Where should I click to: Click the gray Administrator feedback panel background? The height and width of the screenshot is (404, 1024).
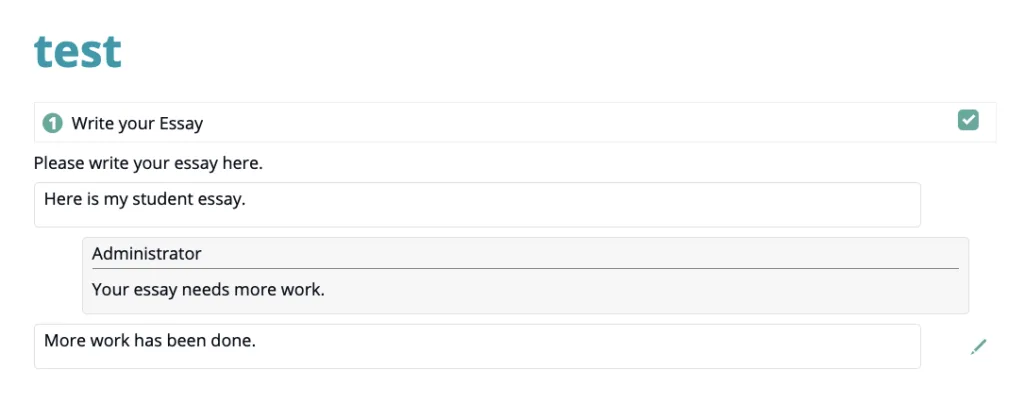(647, 290)
